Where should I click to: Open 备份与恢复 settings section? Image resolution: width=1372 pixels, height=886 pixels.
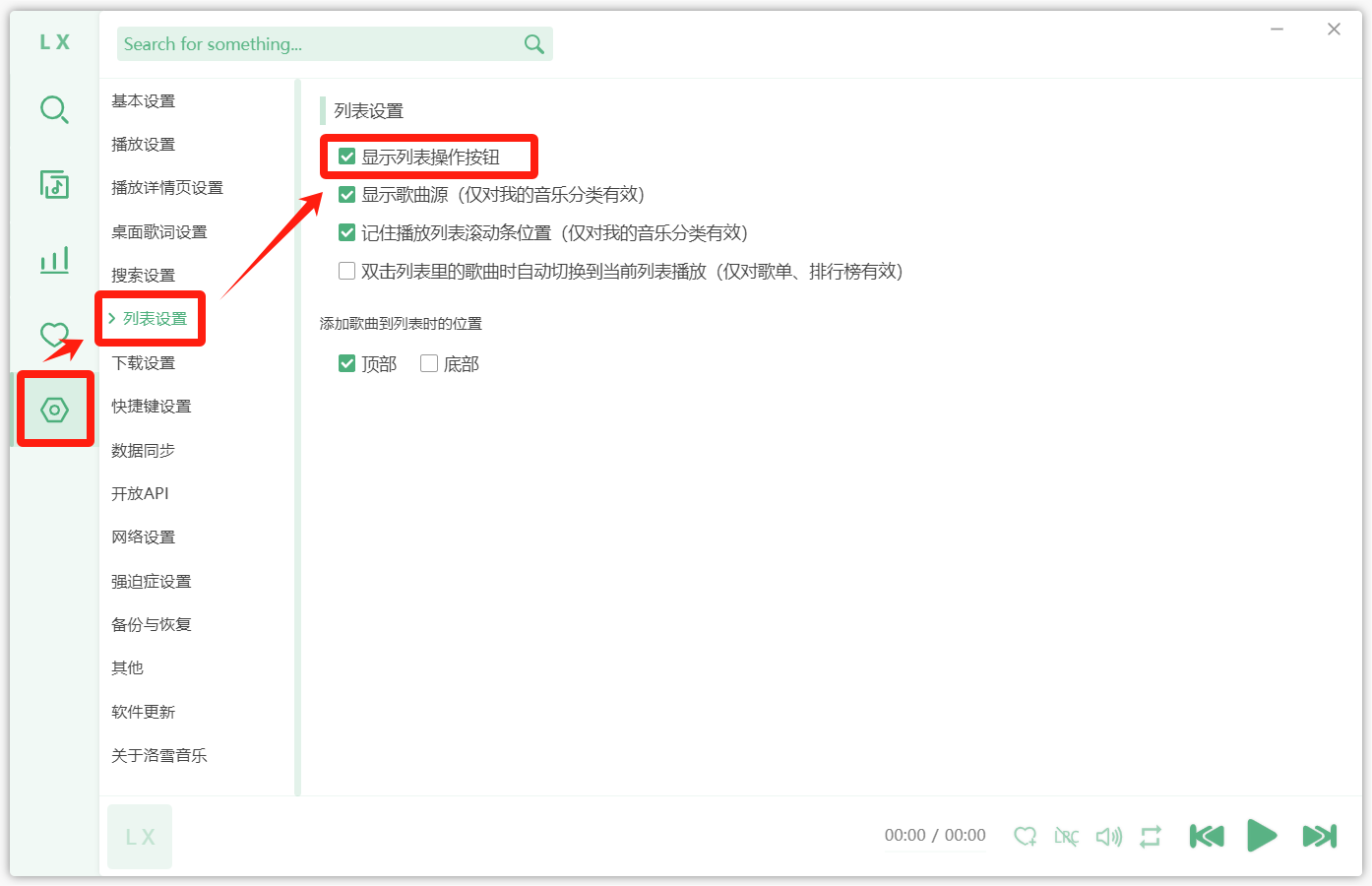152,625
